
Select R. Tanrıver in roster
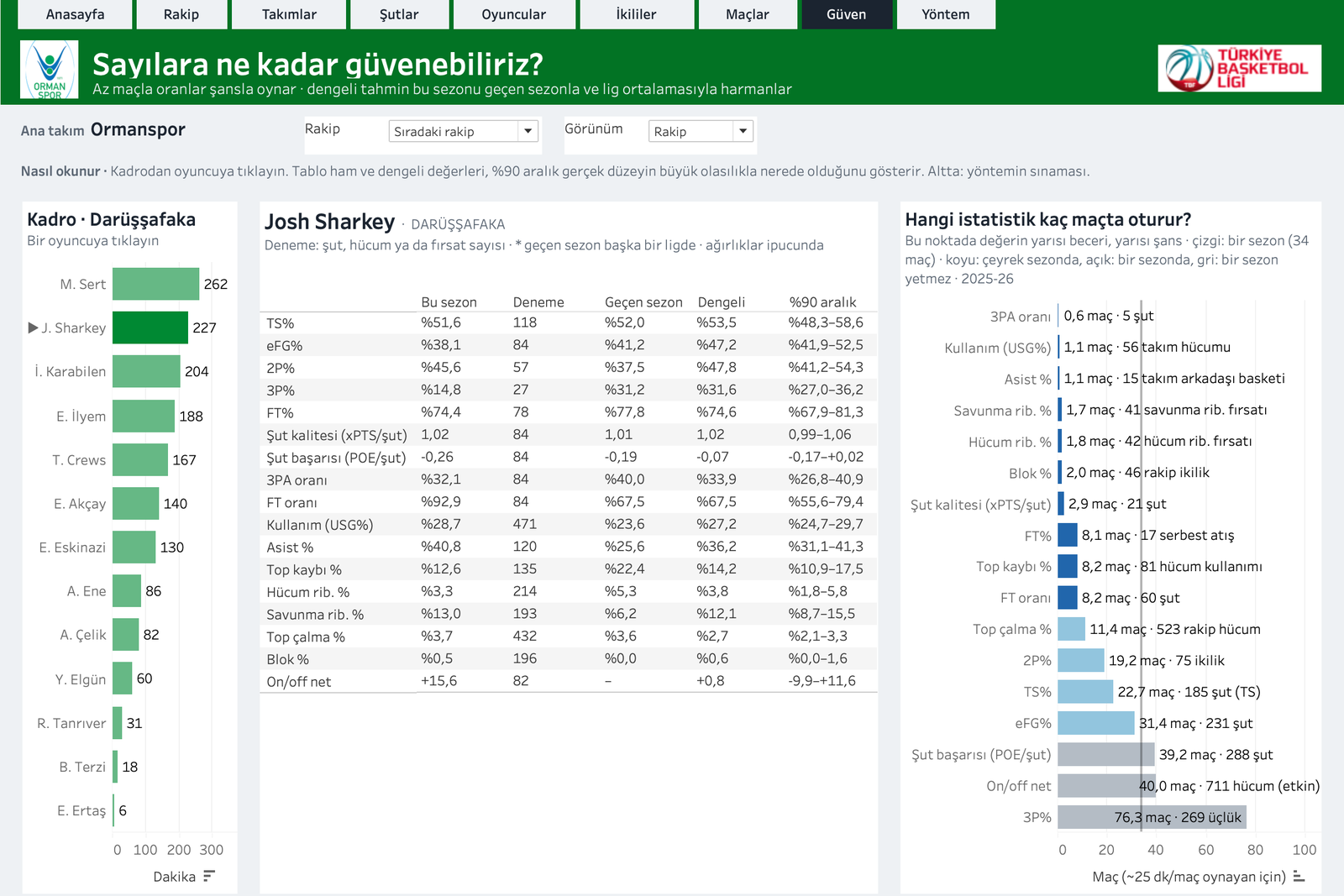[118, 722]
